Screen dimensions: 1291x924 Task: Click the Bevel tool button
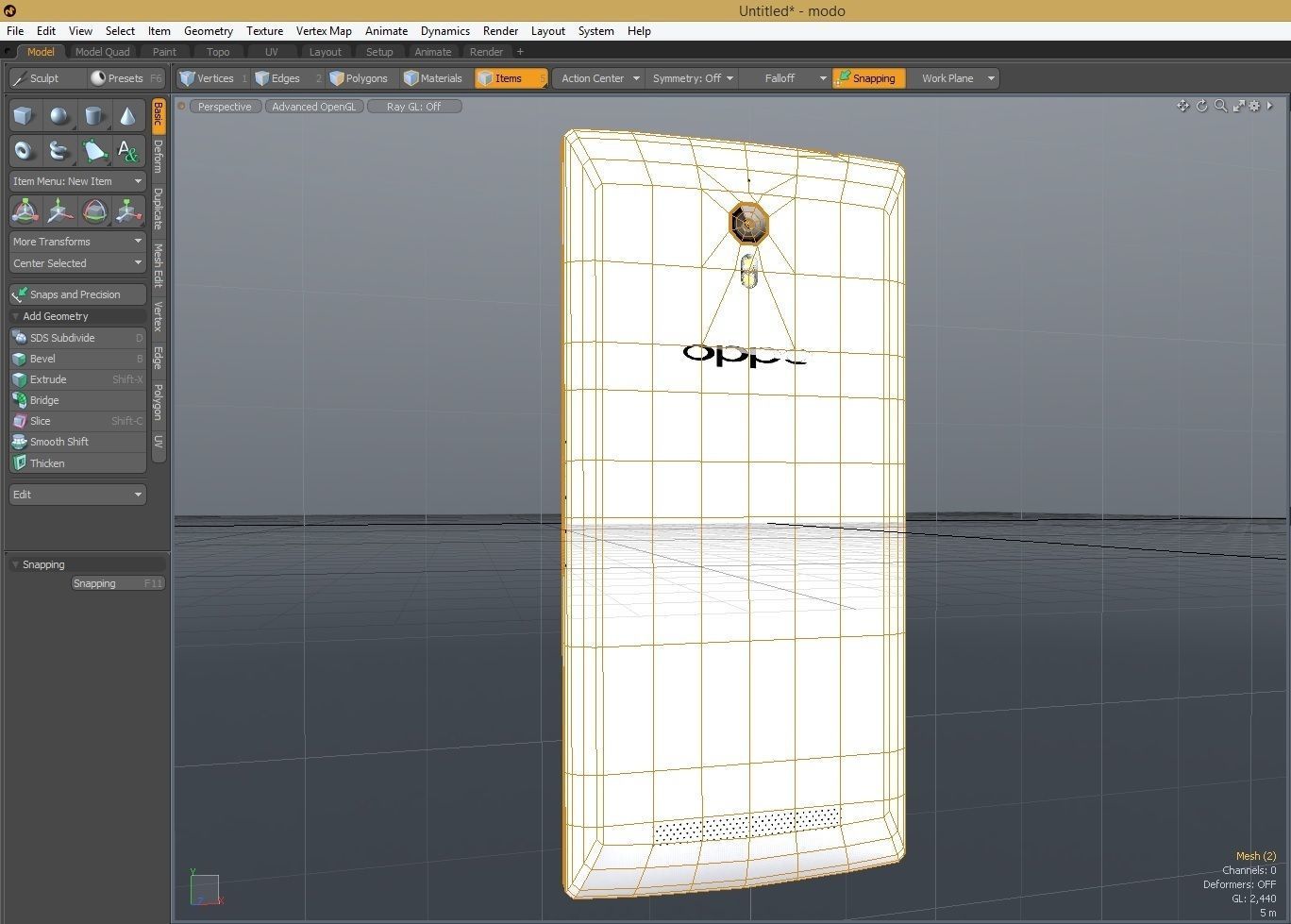(77, 359)
